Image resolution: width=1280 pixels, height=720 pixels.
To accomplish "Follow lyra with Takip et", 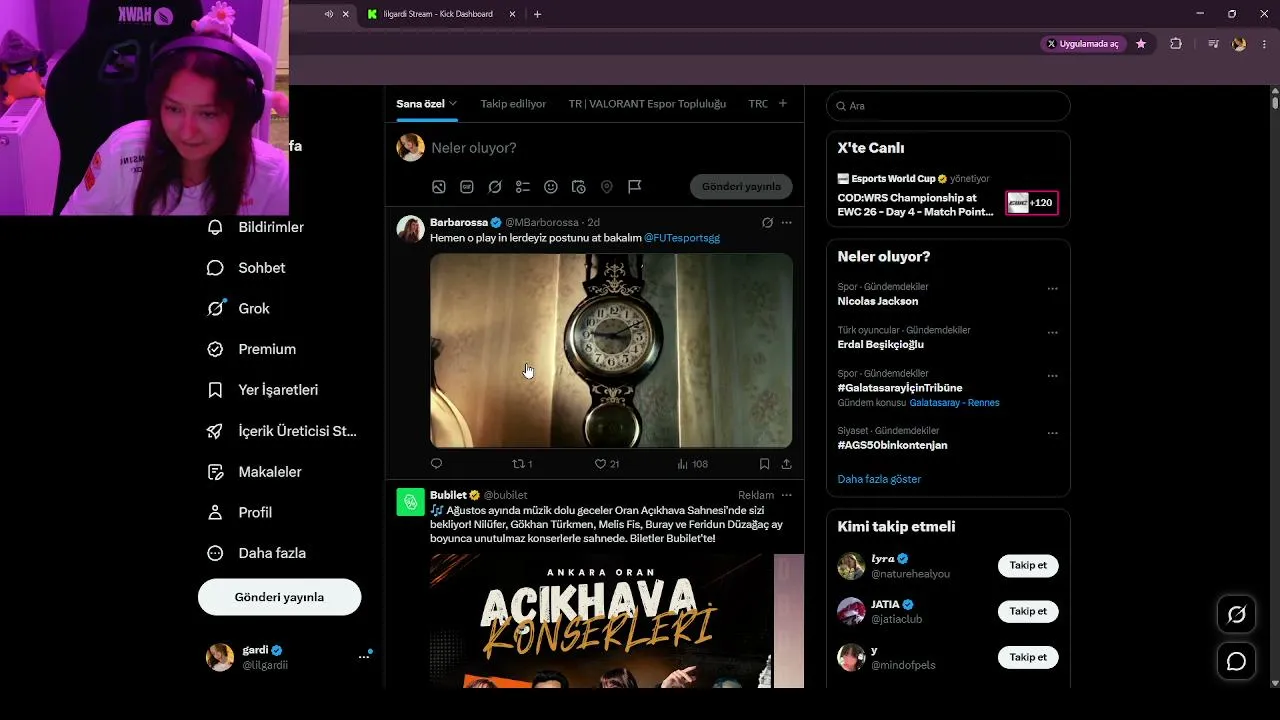I will click(x=1028, y=565).
